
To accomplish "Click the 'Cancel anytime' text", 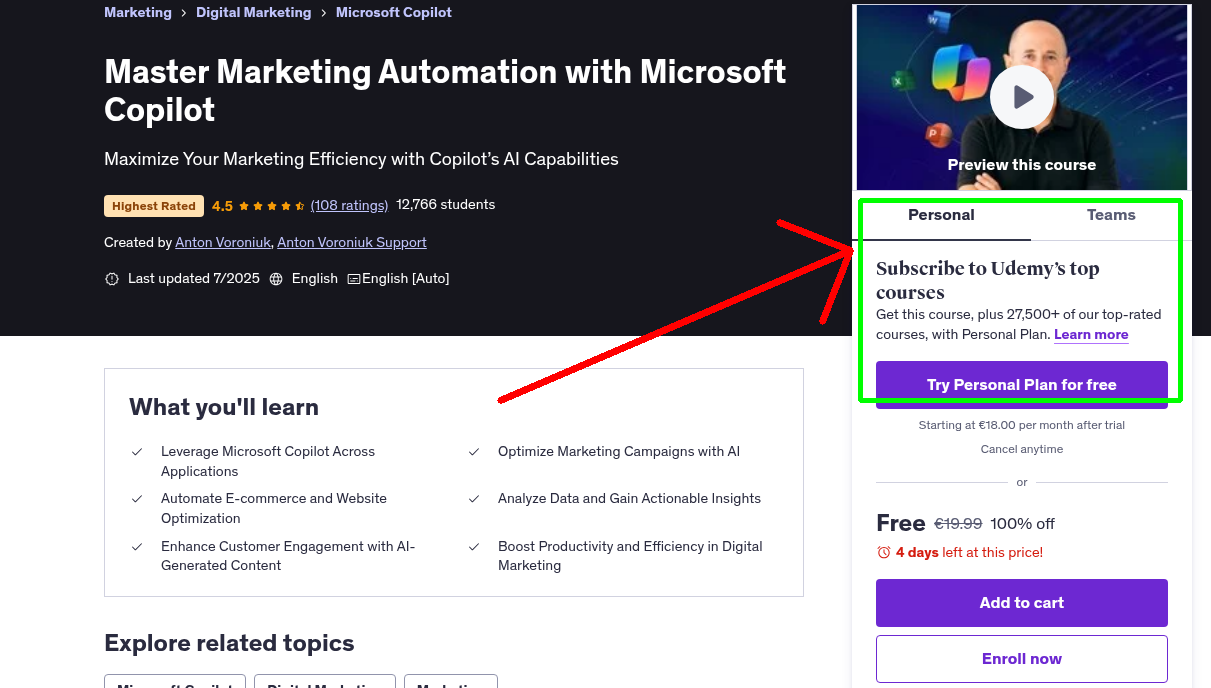I will [x=1022, y=449].
